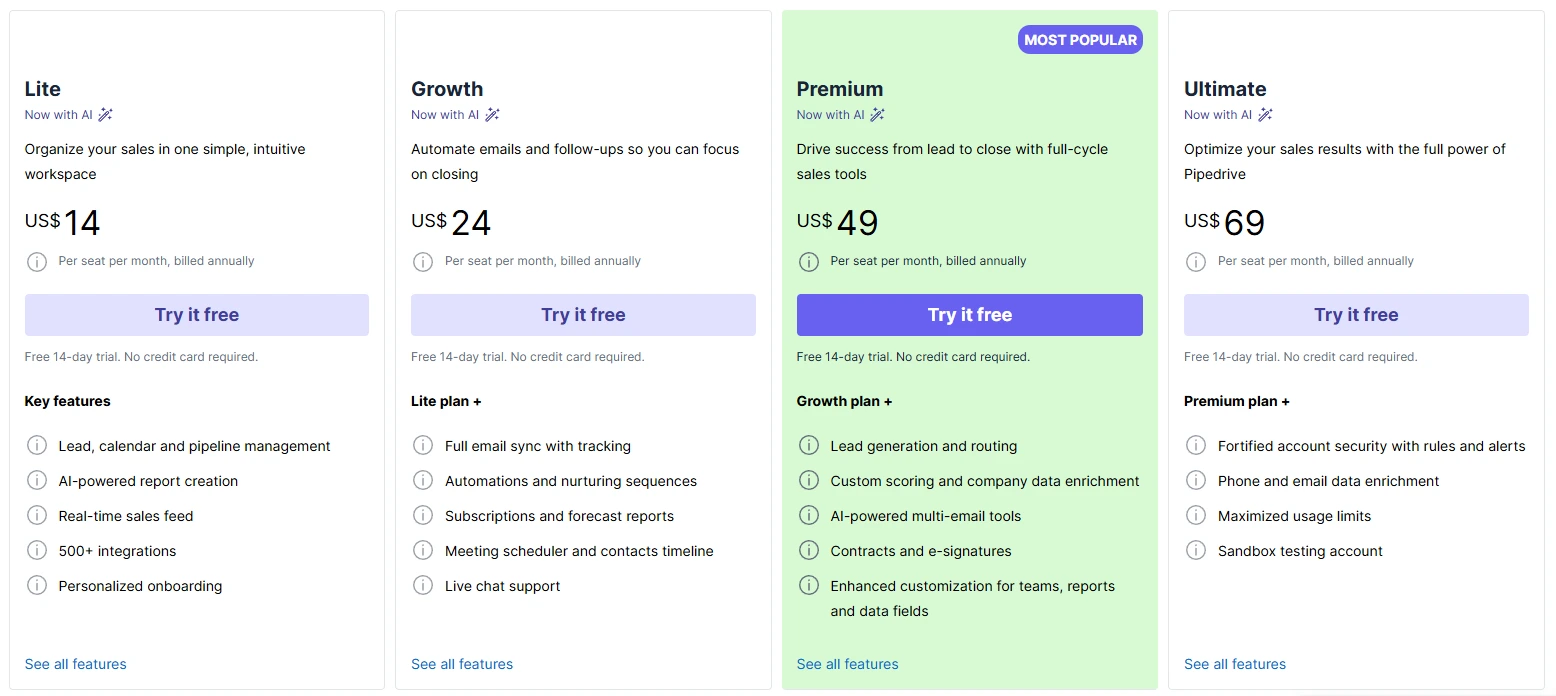Click info icon beside Lite plan billing note
The width and height of the screenshot is (1556, 696).
coord(37,262)
